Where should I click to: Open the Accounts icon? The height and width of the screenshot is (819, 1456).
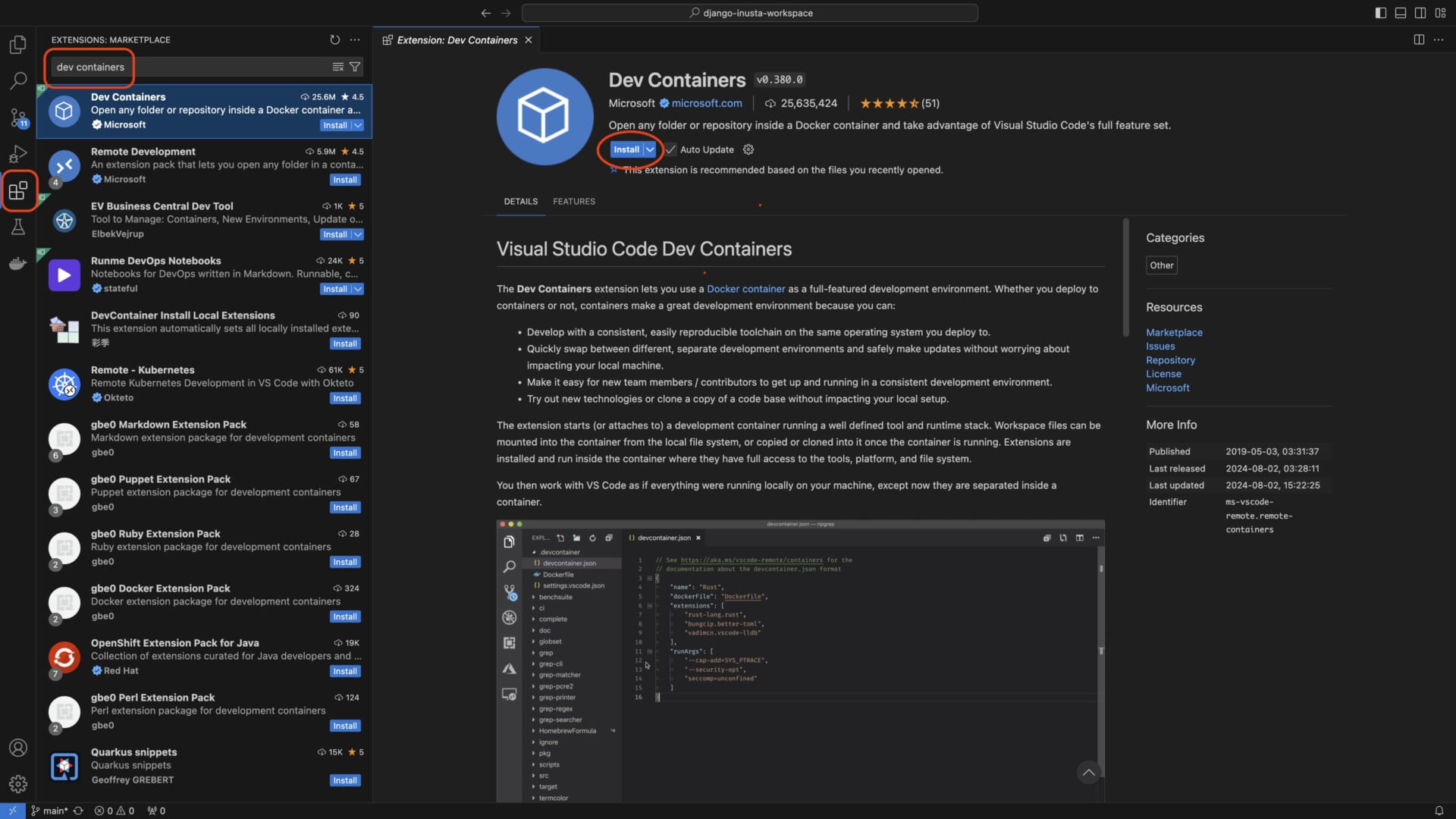[x=18, y=748]
